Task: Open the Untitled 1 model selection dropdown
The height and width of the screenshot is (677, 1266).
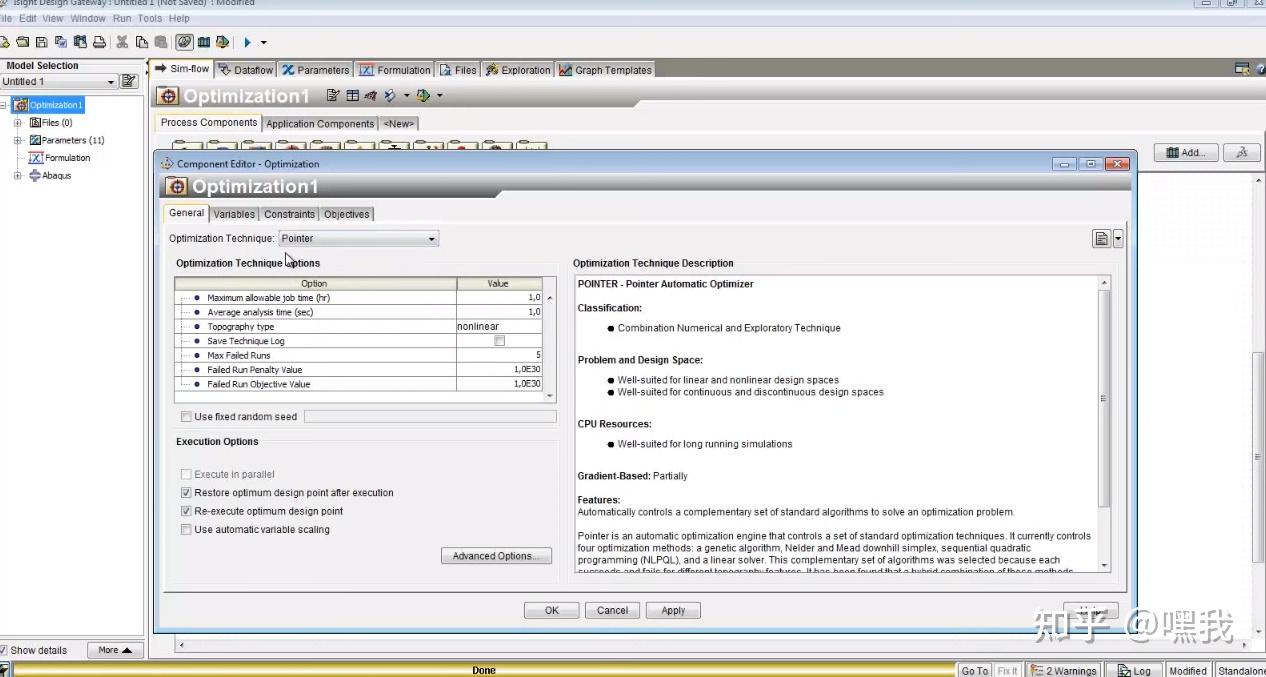Action: click(x=59, y=82)
